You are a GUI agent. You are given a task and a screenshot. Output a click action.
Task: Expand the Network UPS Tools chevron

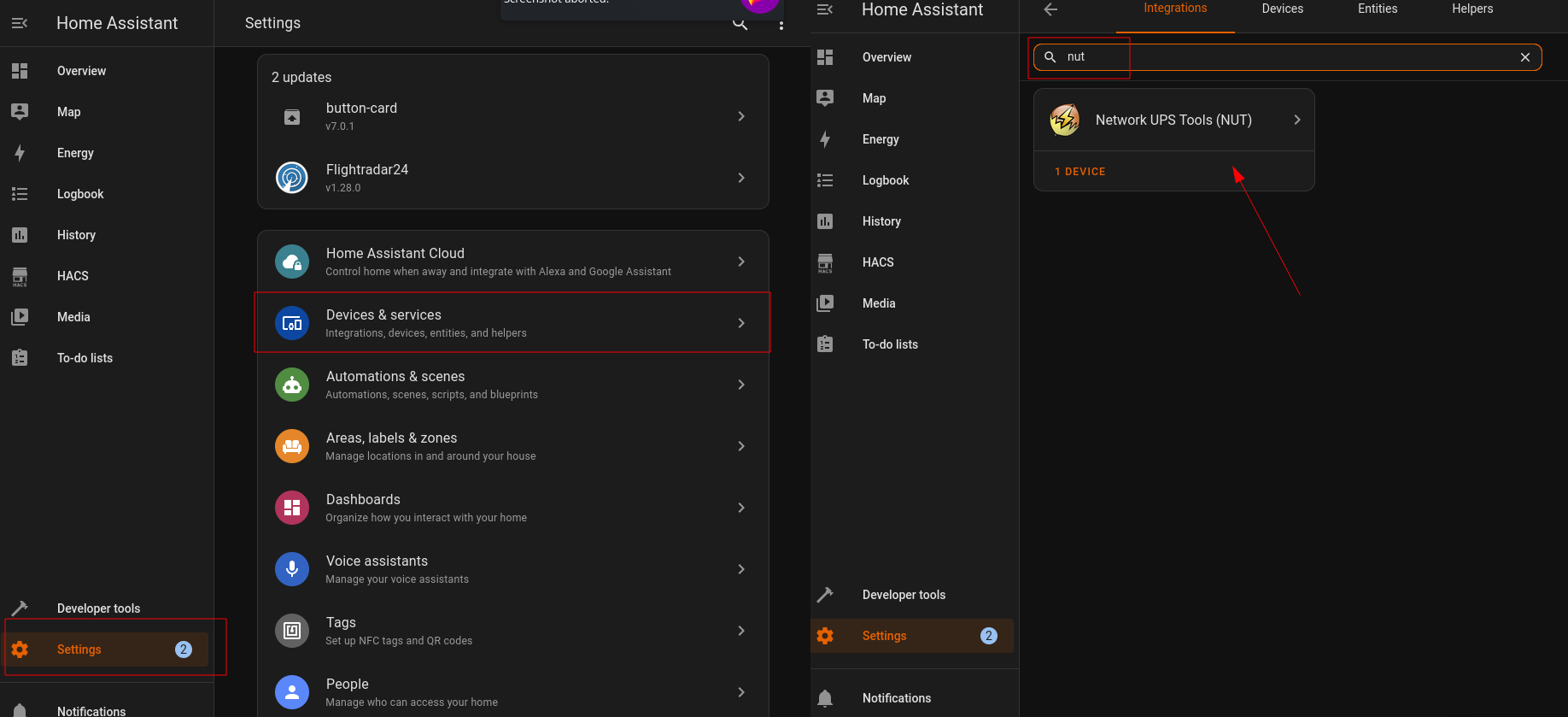click(1297, 120)
